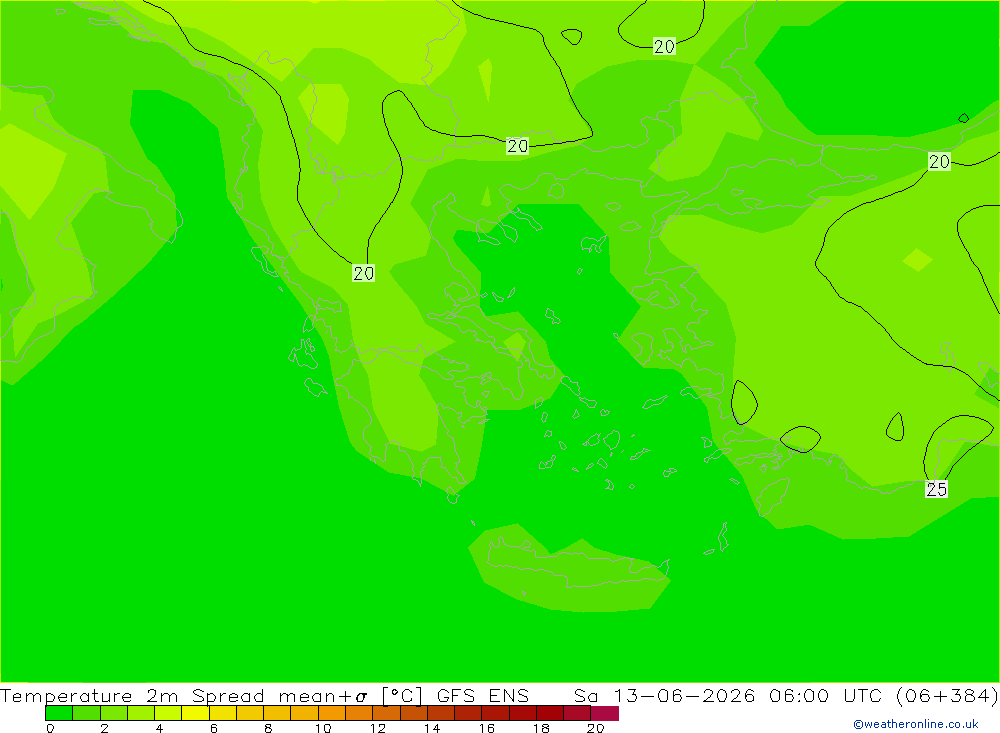Select the bright green legend swatch at 0
The image size is (1000, 733).
(59, 713)
